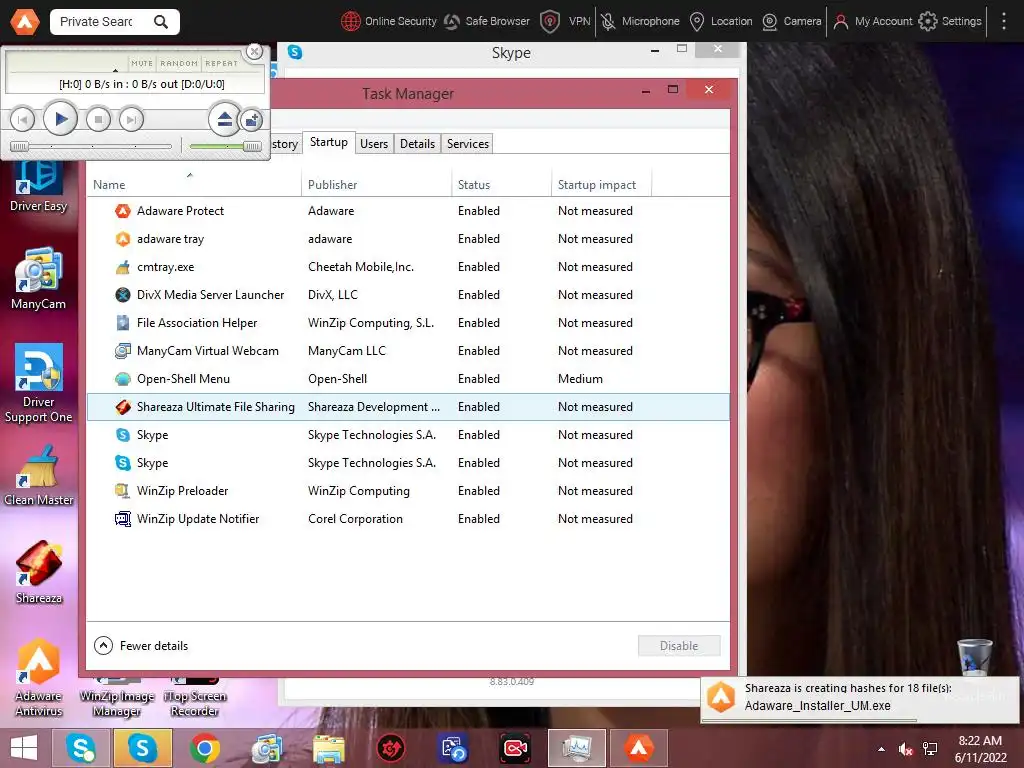The height and width of the screenshot is (768, 1024).
Task: Click the Private Search magnifier icon
Action: tap(161, 22)
